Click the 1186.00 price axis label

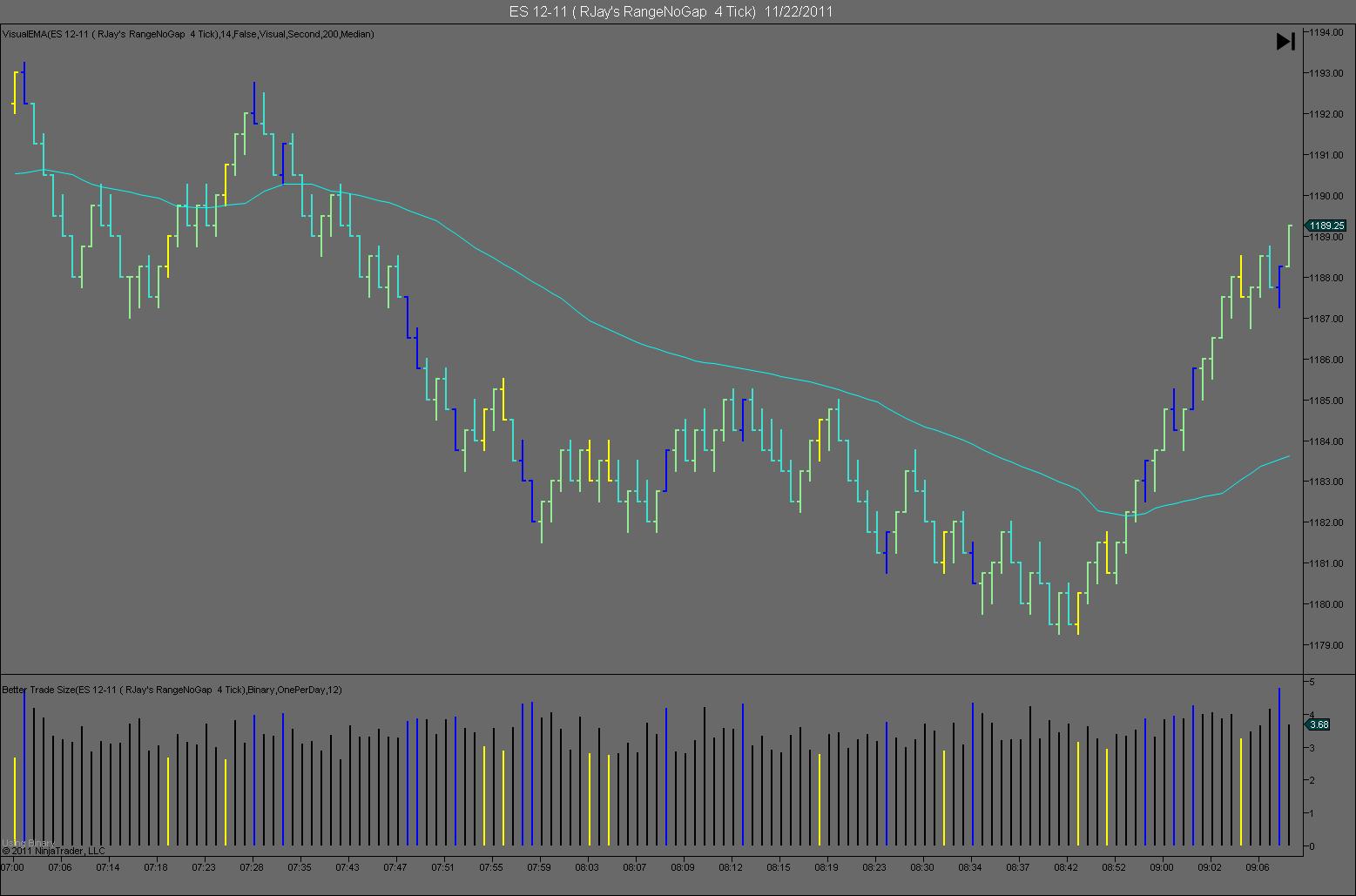coord(1326,360)
